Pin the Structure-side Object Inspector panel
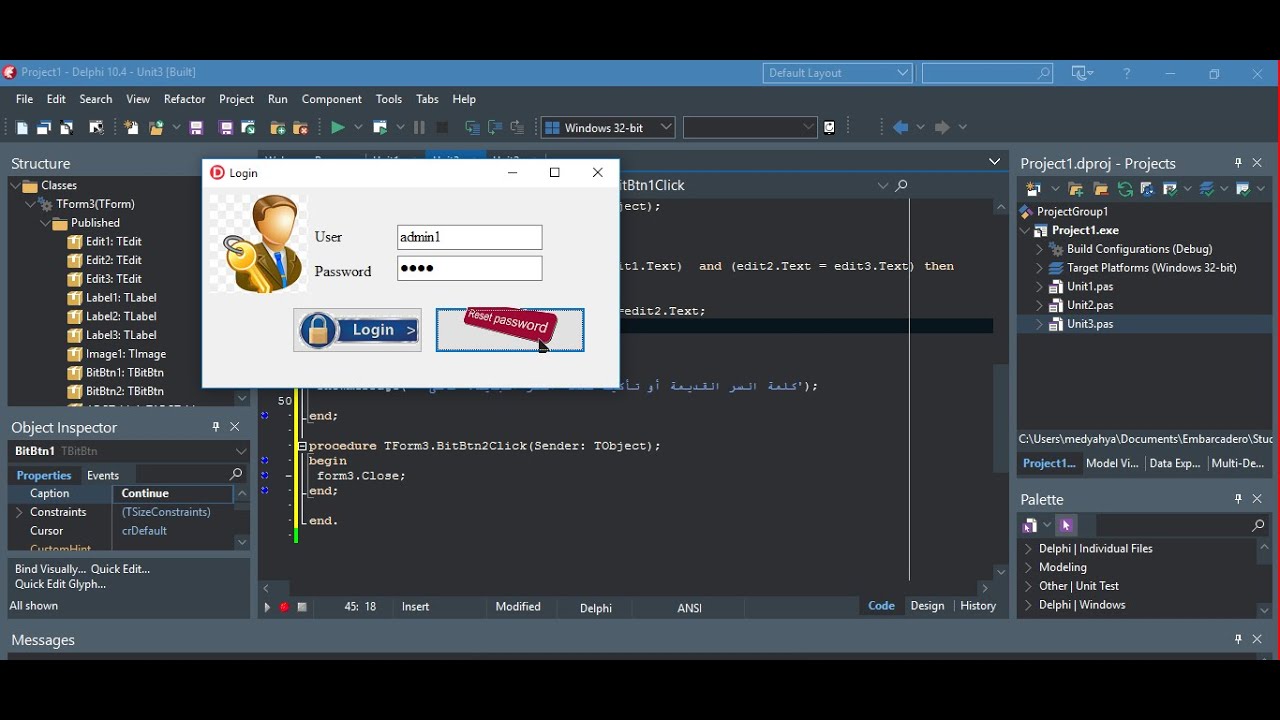This screenshot has width=1280, height=720. 216,428
